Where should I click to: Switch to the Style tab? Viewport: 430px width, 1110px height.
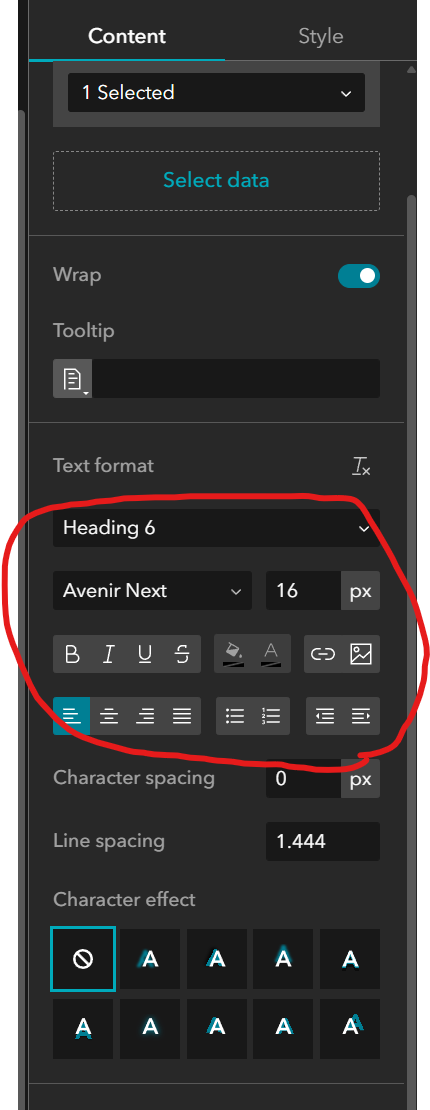tap(320, 36)
